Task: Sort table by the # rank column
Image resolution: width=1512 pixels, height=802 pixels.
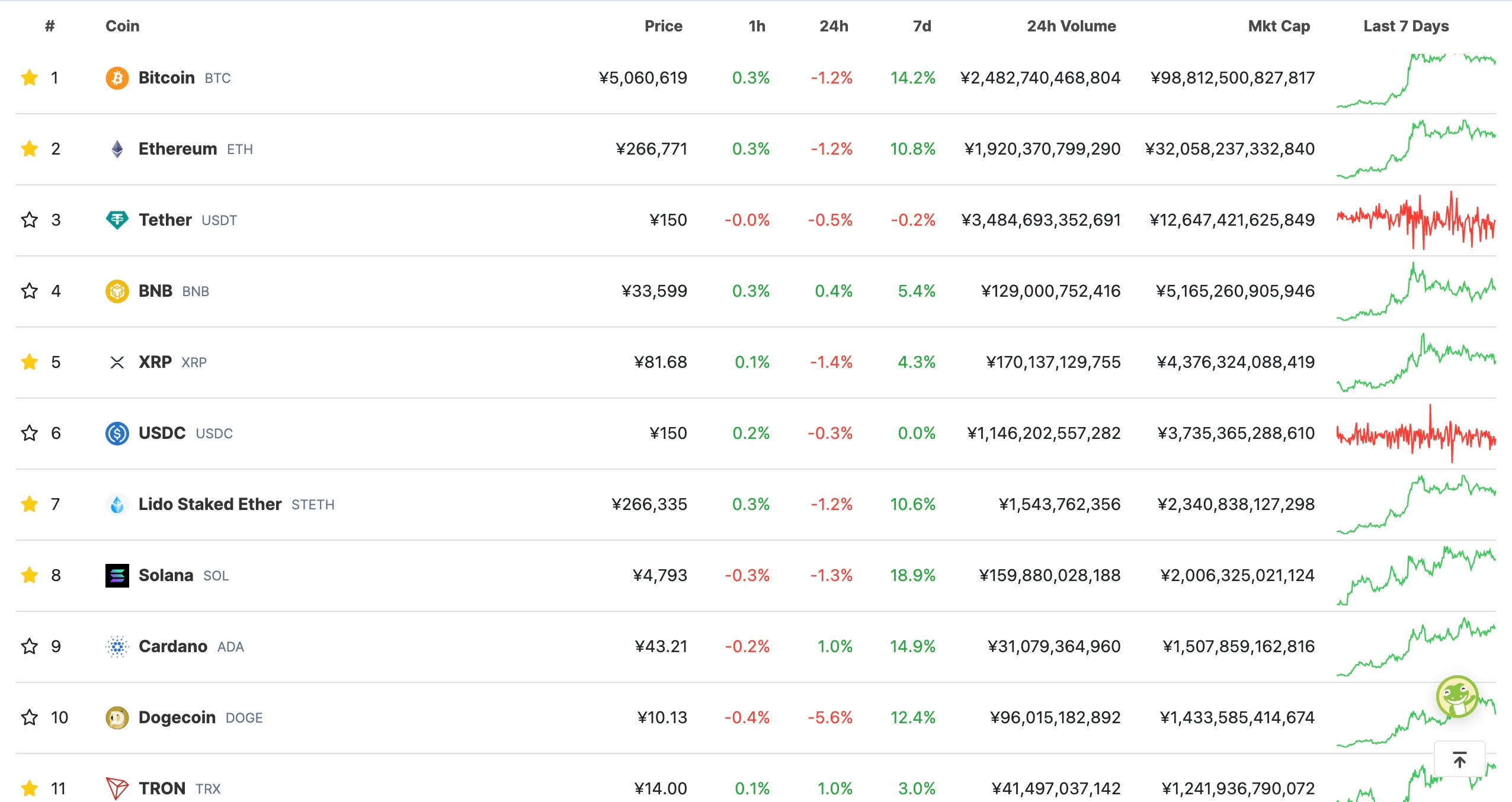Action: click(x=50, y=26)
